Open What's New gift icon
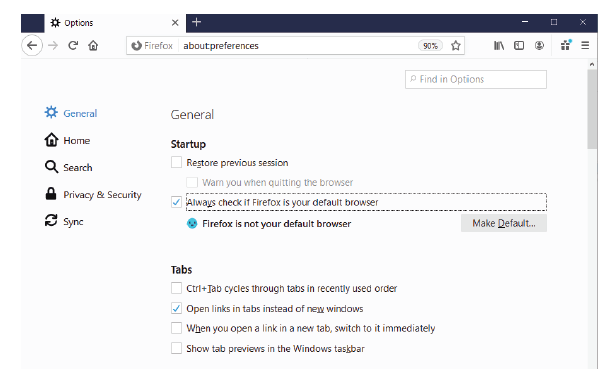The height and width of the screenshot is (376, 604). (566, 45)
